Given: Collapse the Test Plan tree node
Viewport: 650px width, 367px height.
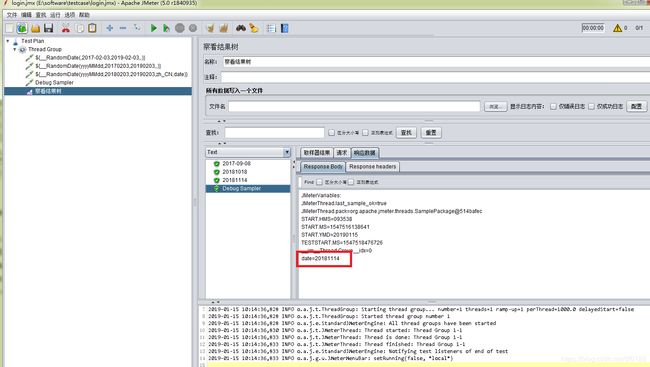Looking at the screenshot, I should point(8,41).
